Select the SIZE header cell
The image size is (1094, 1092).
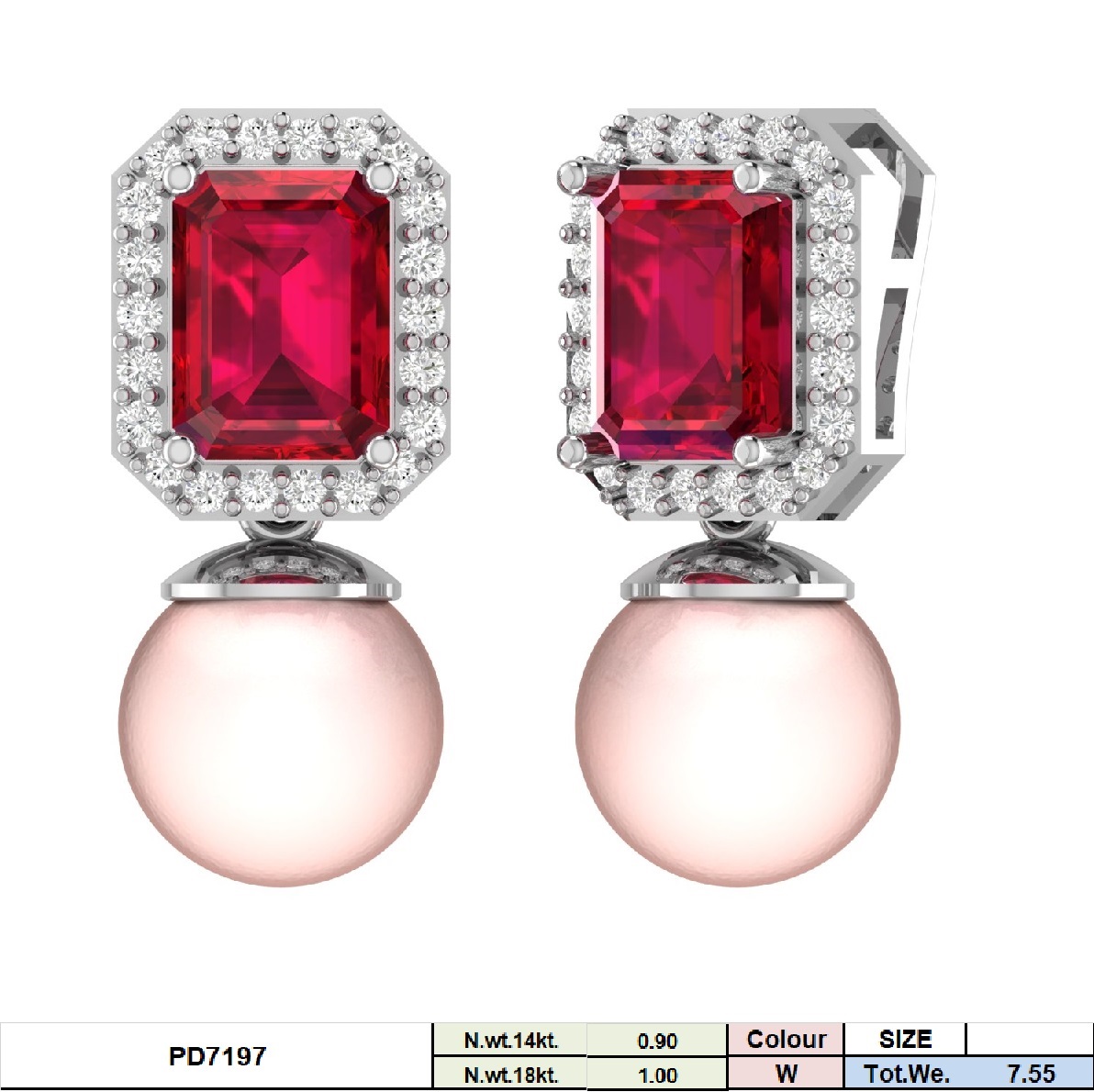click(905, 1040)
